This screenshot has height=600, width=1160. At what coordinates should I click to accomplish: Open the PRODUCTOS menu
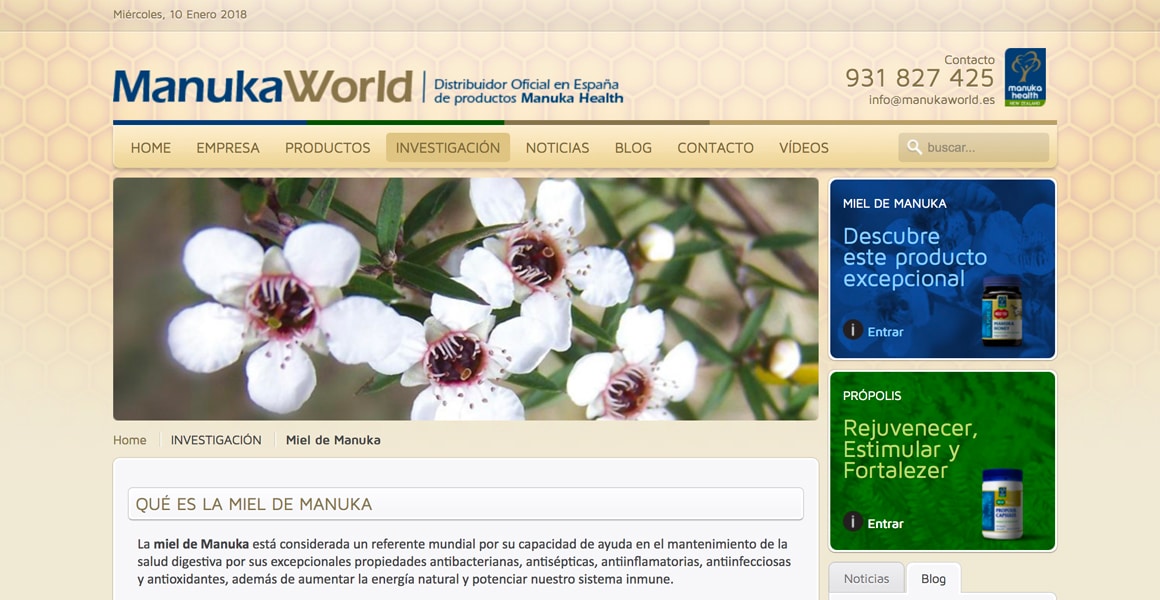(328, 148)
